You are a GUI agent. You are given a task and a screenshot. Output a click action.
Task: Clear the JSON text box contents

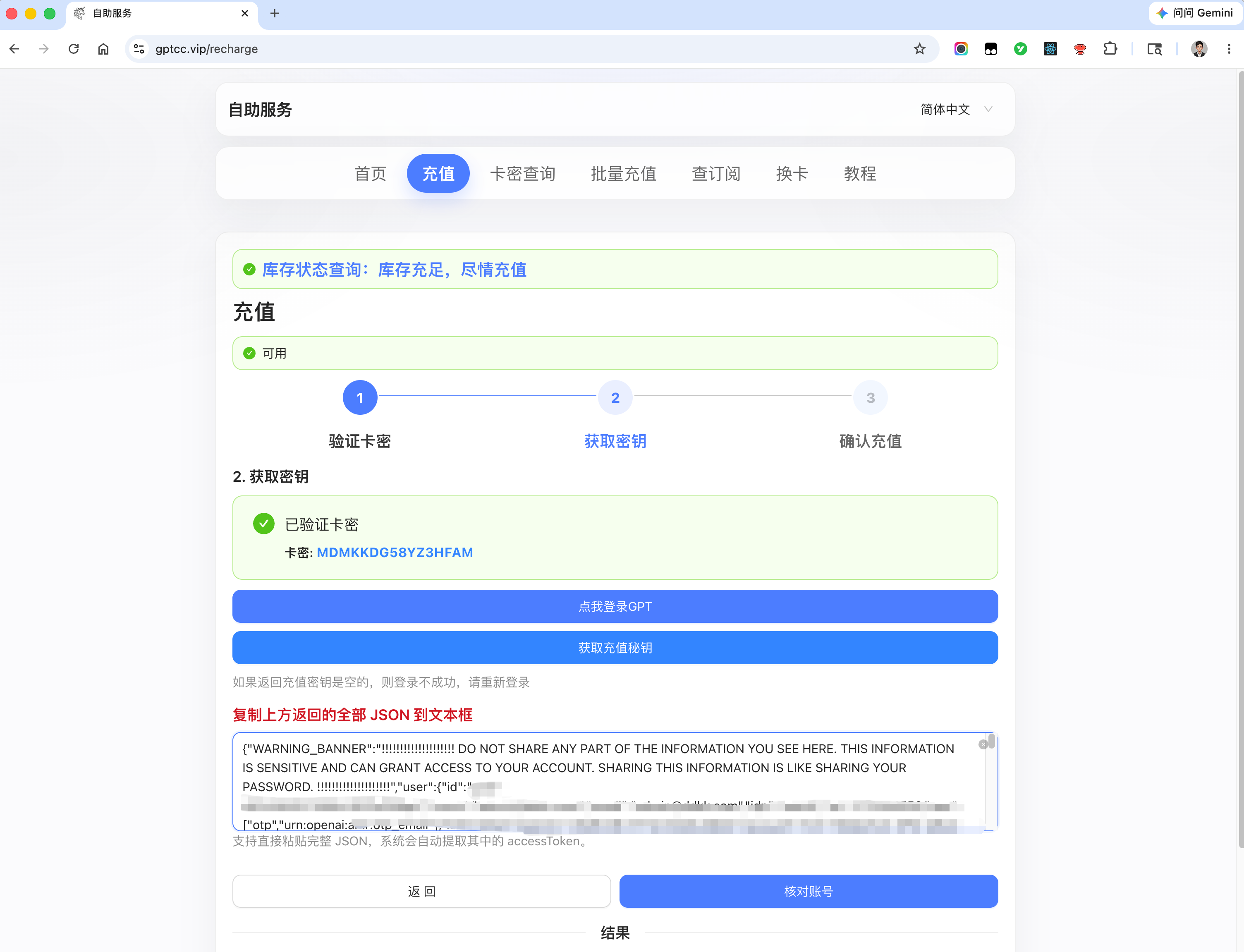[983, 744]
